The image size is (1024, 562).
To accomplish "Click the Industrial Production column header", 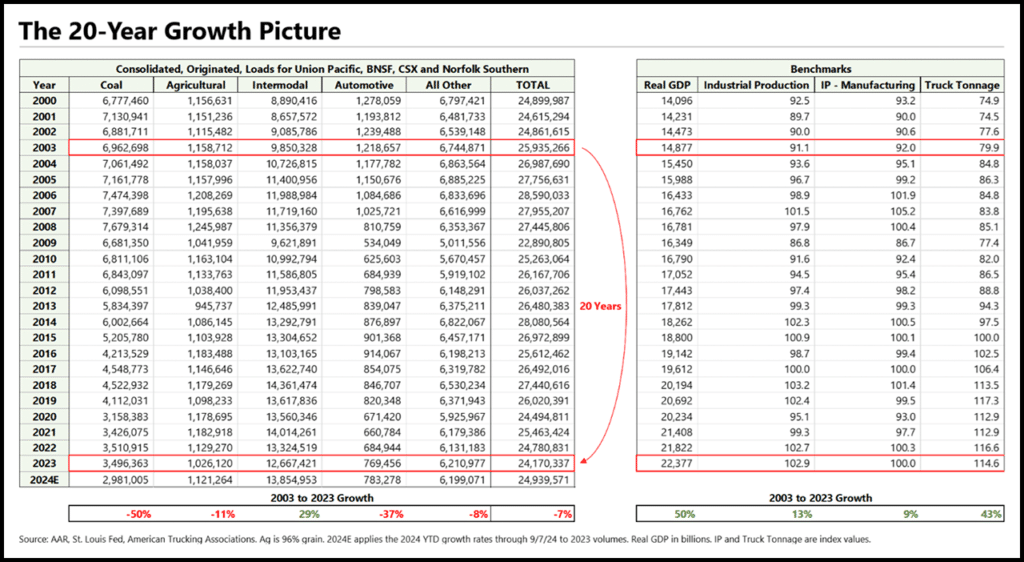I will click(x=757, y=85).
